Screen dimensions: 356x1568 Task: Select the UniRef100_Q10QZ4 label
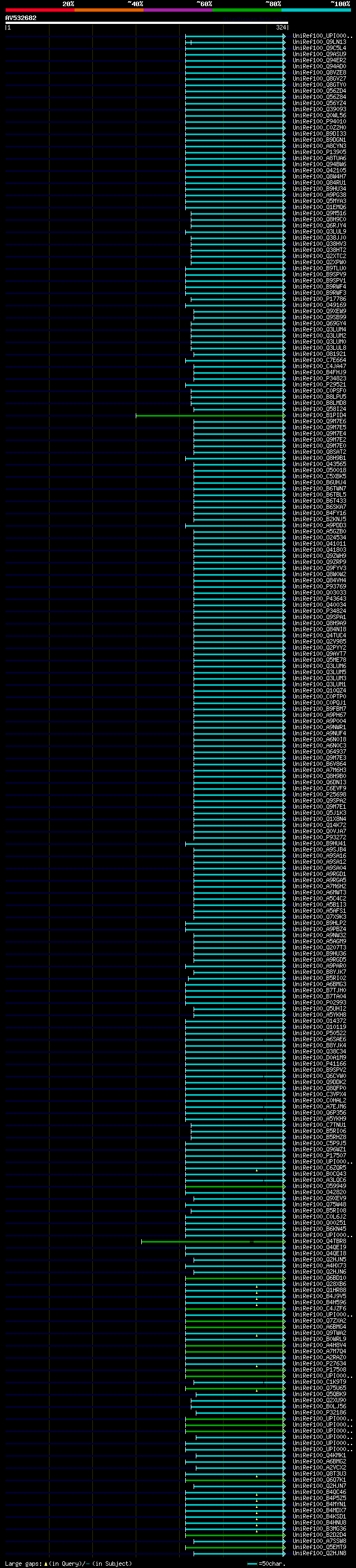pyautogui.click(x=319, y=691)
